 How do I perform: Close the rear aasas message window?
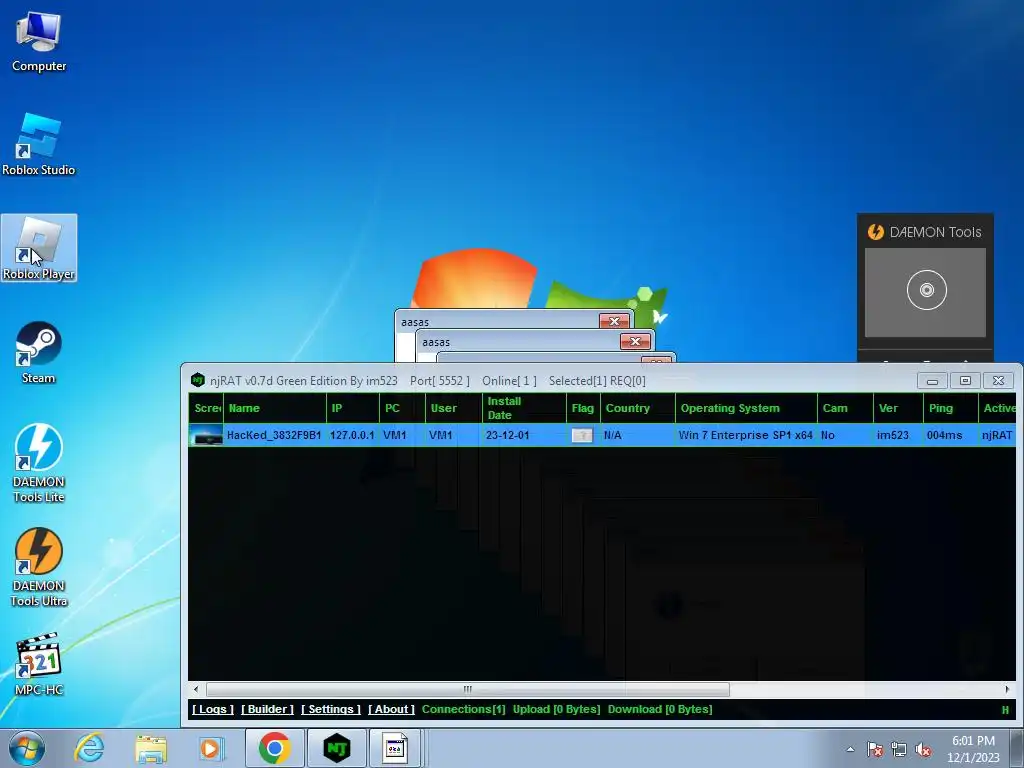click(615, 321)
